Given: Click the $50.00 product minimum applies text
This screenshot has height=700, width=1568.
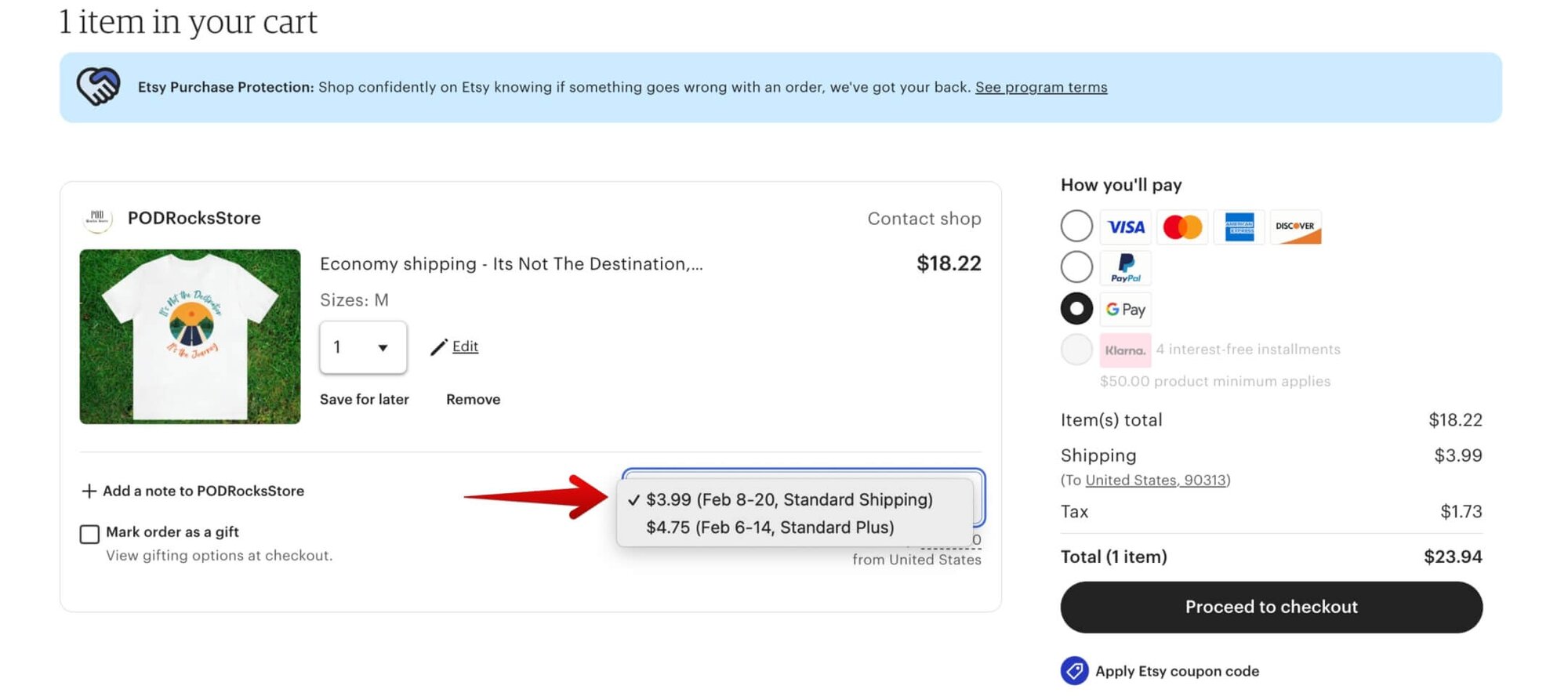Looking at the screenshot, I should [1215, 381].
